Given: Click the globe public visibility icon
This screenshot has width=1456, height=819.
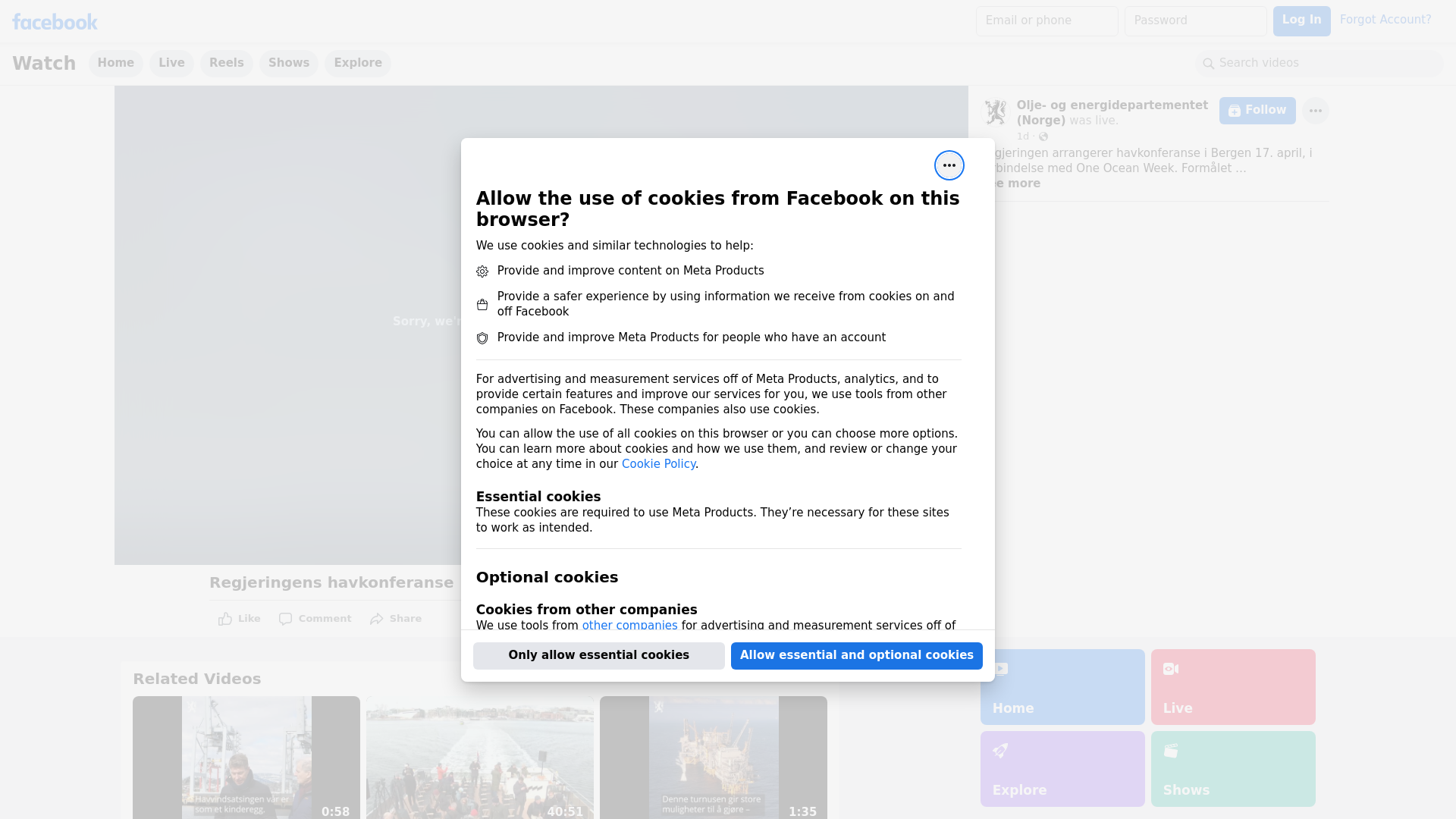Looking at the screenshot, I should [x=1043, y=136].
